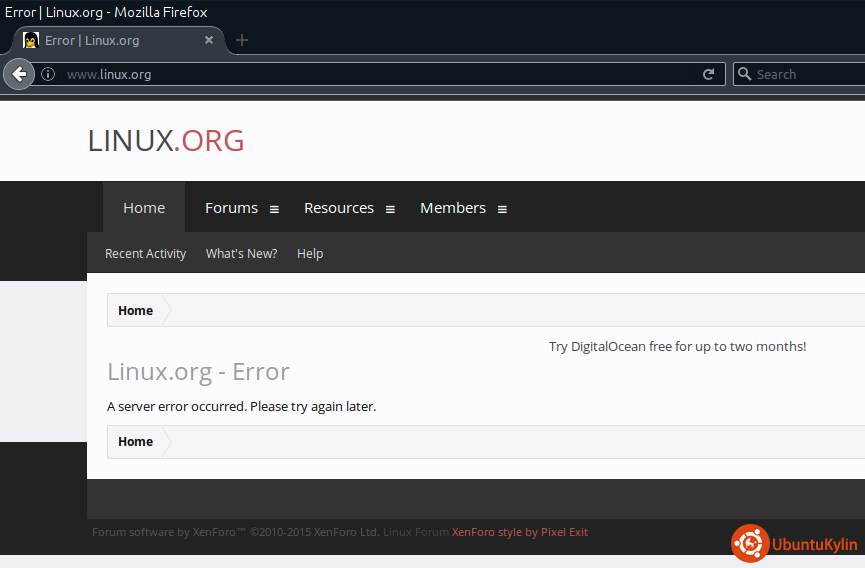The height and width of the screenshot is (568, 865).
Task: Open the Recent Activity link
Action: coord(145,254)
